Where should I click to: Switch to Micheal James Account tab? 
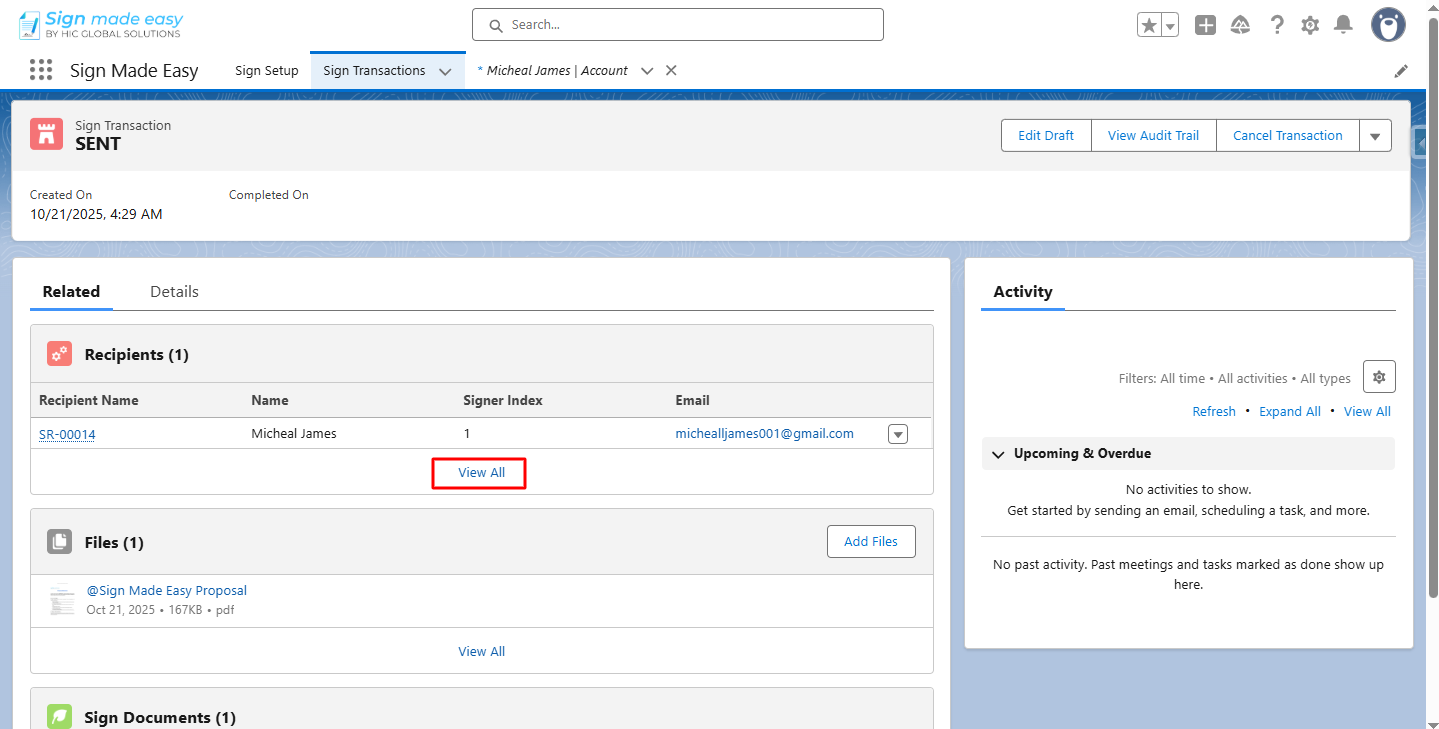point(557,70)
